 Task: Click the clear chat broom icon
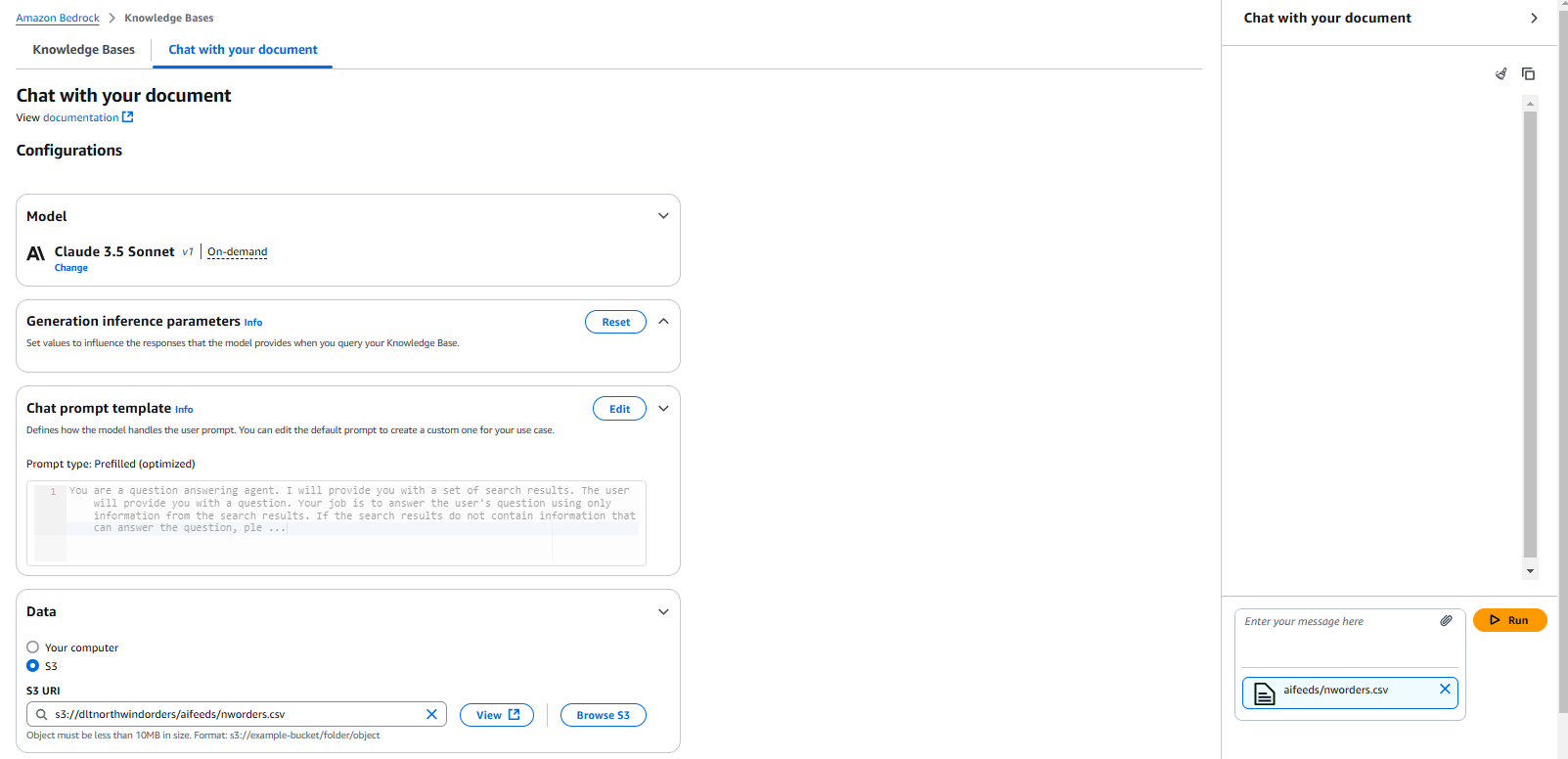click(x=1501, y=74)
